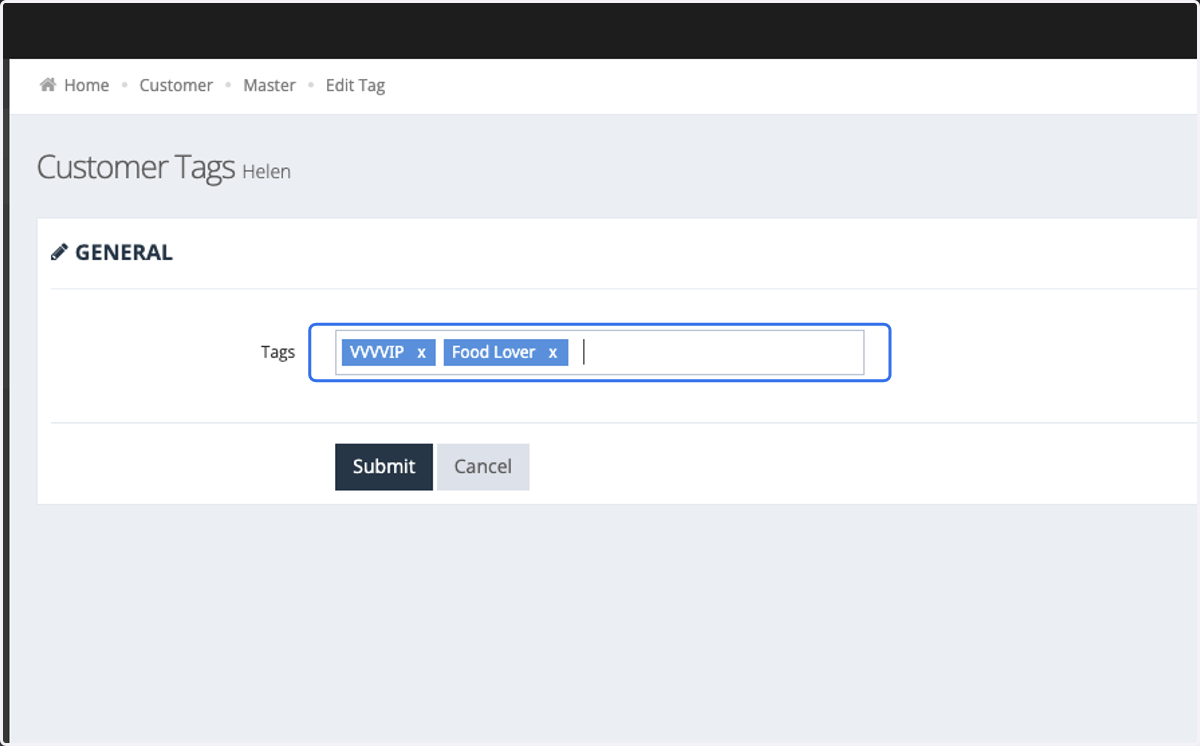Image resolution: width=1200 pixels, height=746 pixels.
Task: Submit the customer tags form
Action: (384, 467)
